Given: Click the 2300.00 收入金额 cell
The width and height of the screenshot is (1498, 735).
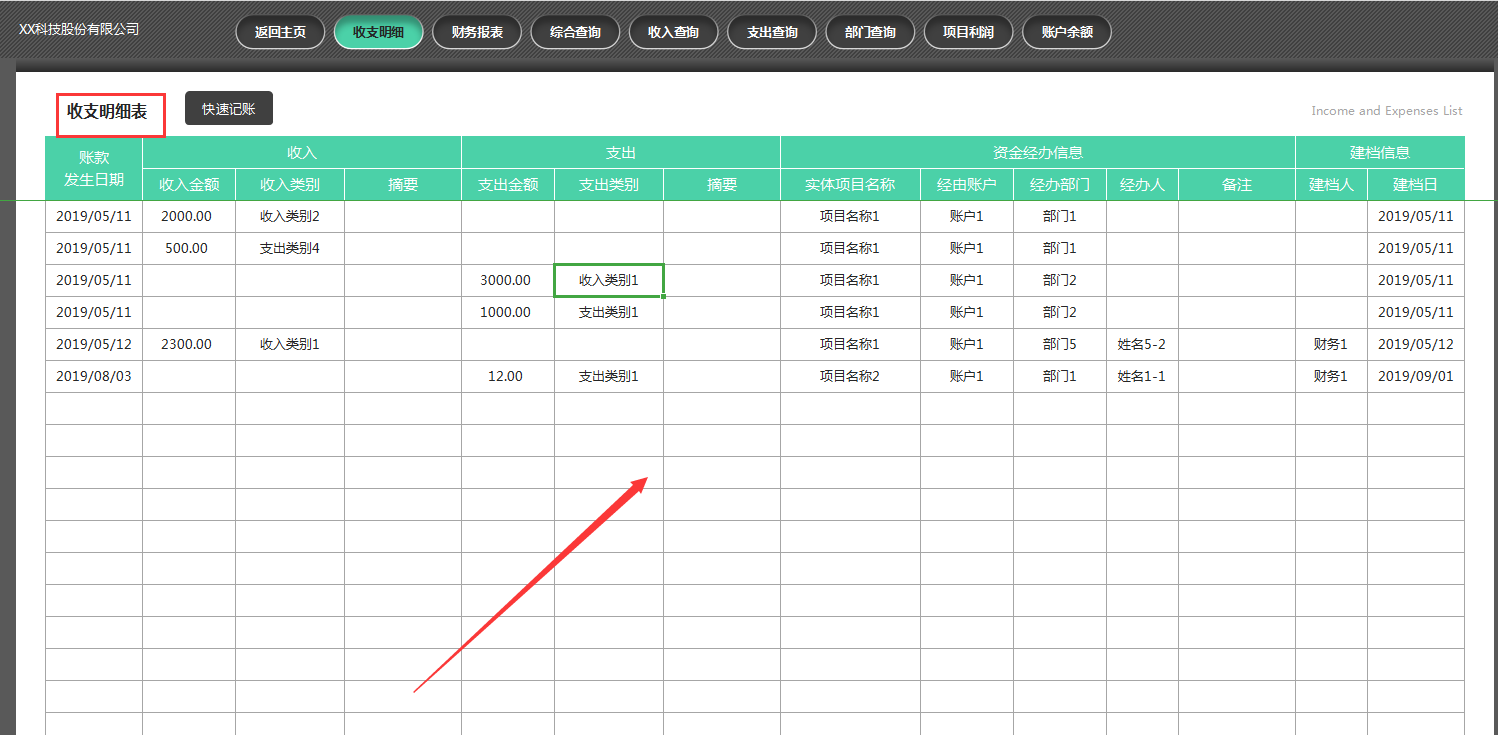Looking at the screenshot, I should (x=185, y=344).
